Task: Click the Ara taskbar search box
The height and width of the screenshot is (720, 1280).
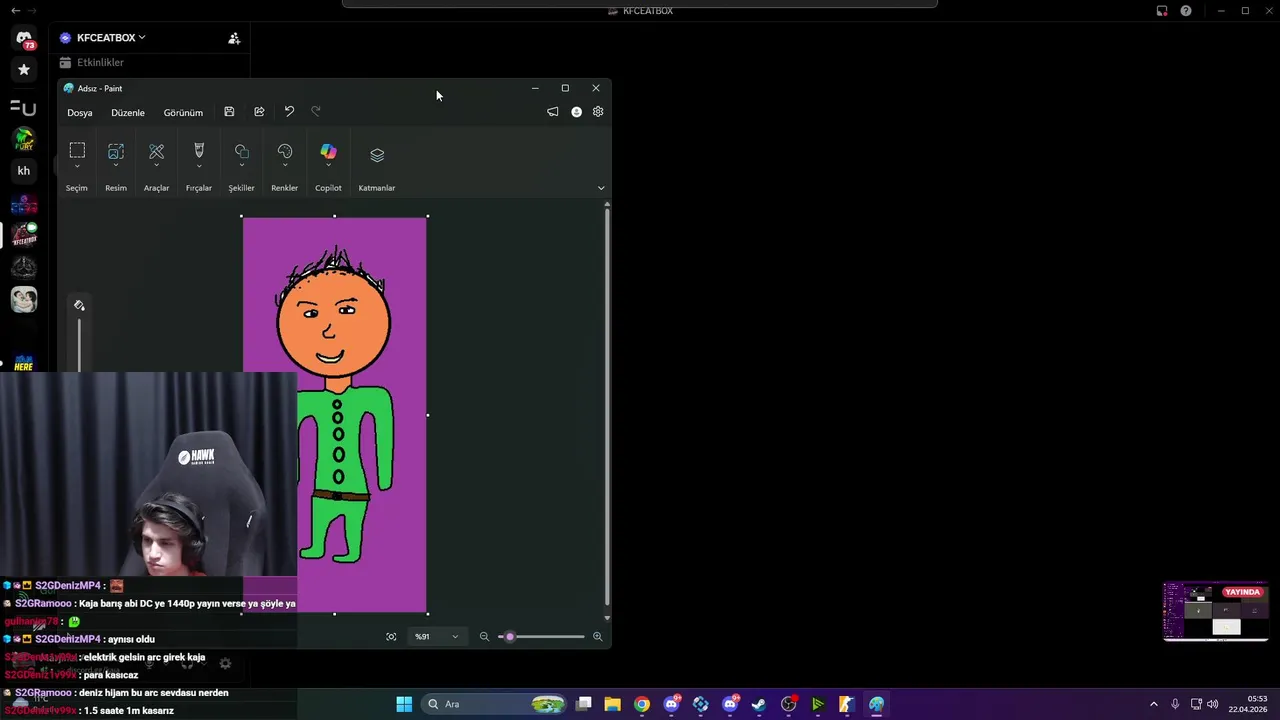Action: tap(494, 704)
